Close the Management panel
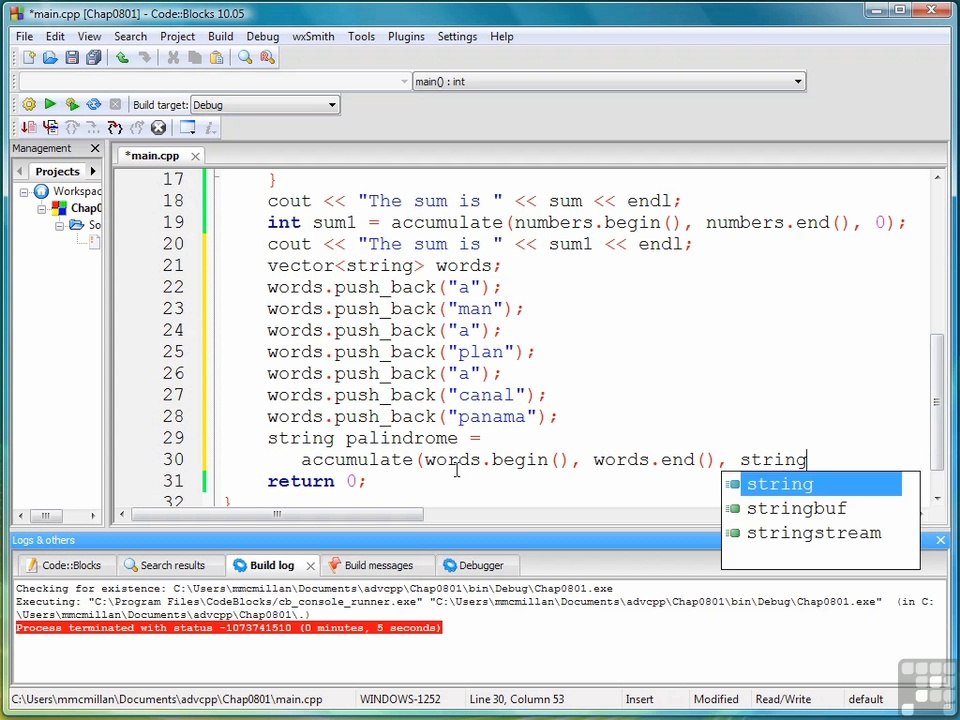The height and width of the screenshot is (720, 960). coord(95,148)
